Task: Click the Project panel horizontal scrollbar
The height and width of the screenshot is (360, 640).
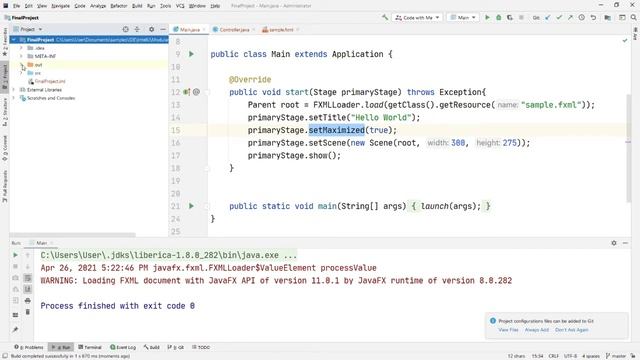Action: [x=73, y=235]
